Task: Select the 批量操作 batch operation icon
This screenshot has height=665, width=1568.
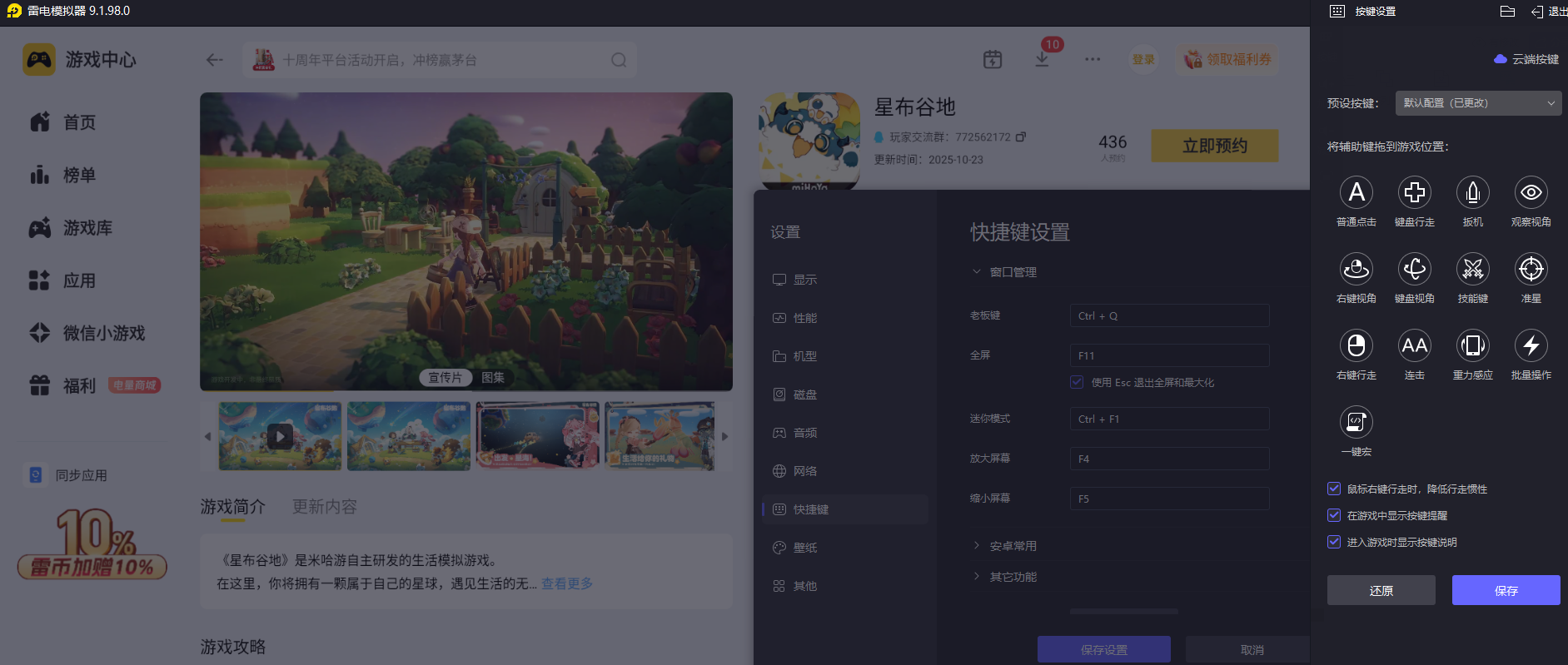Action: pyautogui.click(x=1531, y=345)
